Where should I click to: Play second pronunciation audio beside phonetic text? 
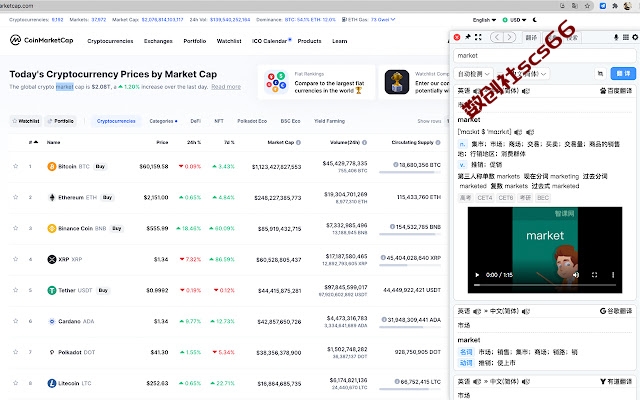click(x=530, y=132)
